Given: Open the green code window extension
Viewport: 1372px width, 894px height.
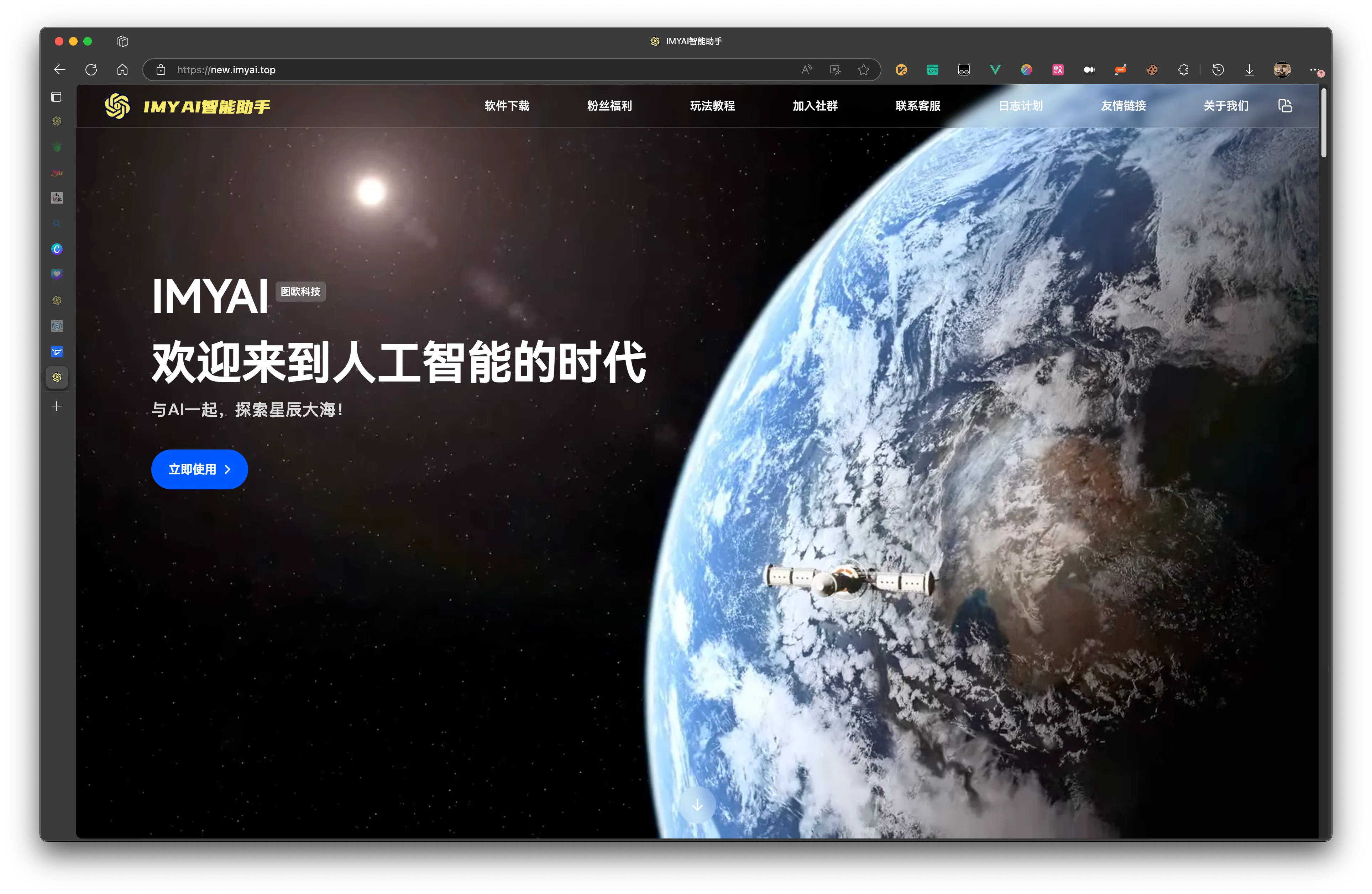Looking at the screenshot, I should (932, 70).
